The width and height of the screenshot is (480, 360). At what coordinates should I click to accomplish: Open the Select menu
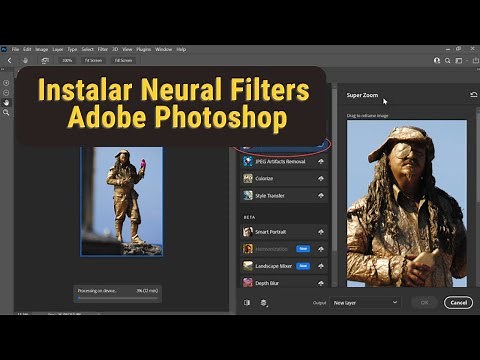click(87, 49)
